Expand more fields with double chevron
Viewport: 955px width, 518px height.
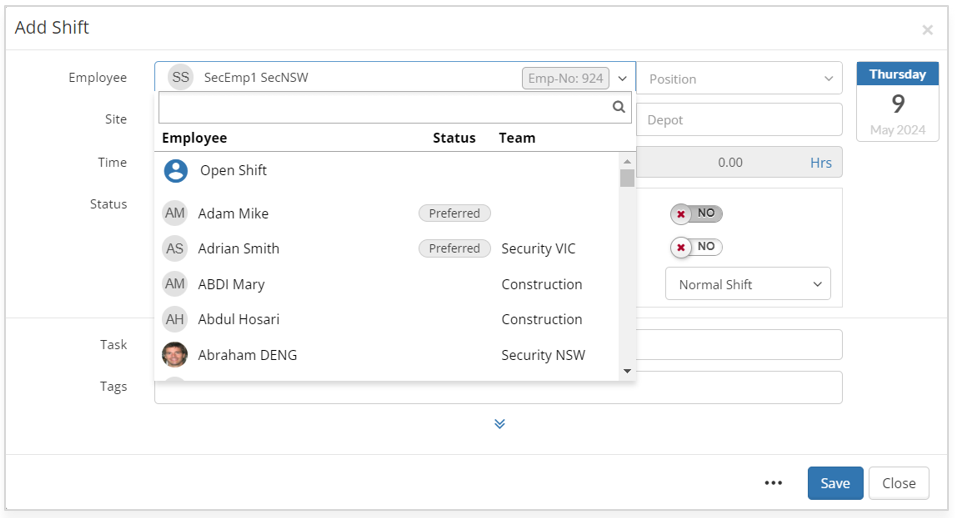pos(499,424)
